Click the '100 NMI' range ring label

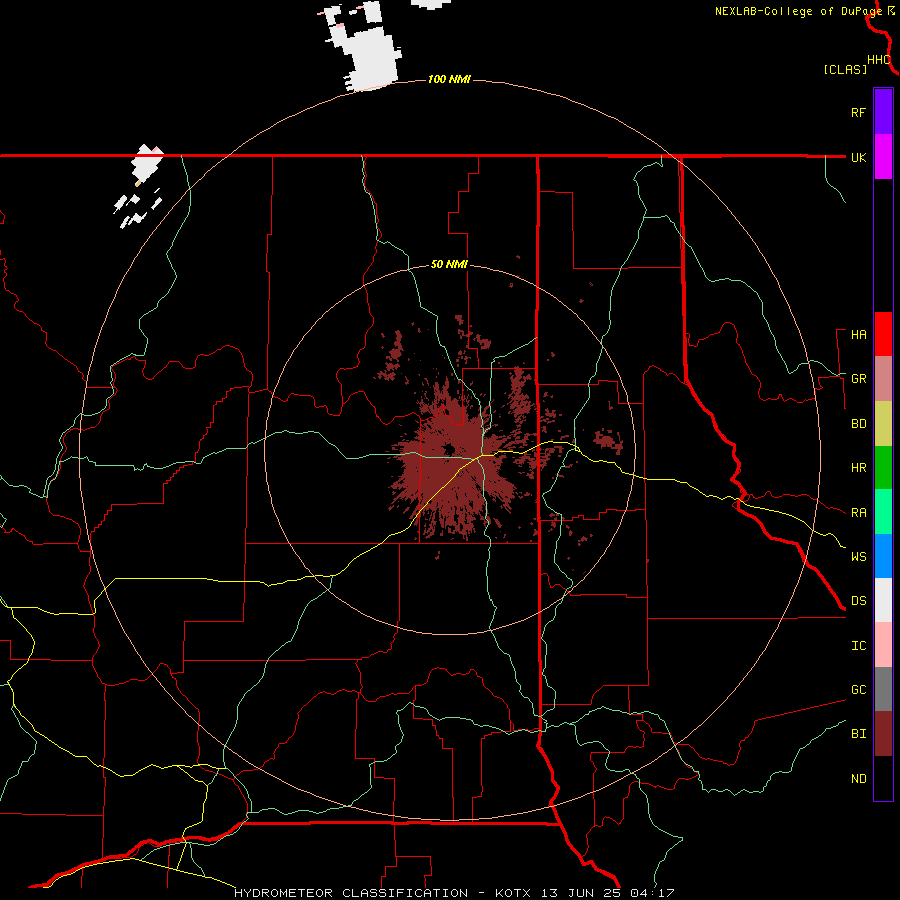tap(449, 79)
